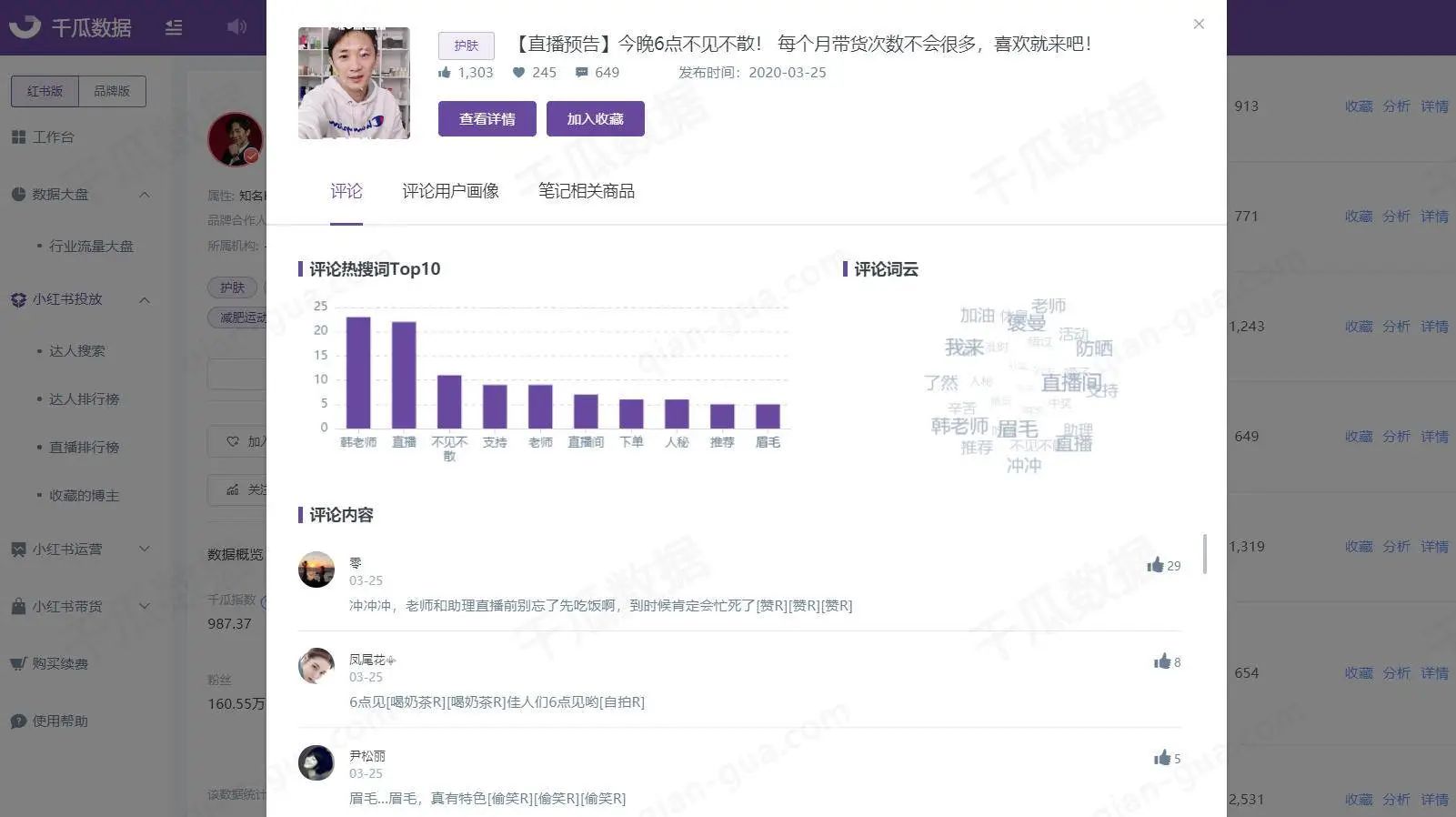Collapse the 小红书投放 section
Viewport: 1456px width, 817px height.
145,299
